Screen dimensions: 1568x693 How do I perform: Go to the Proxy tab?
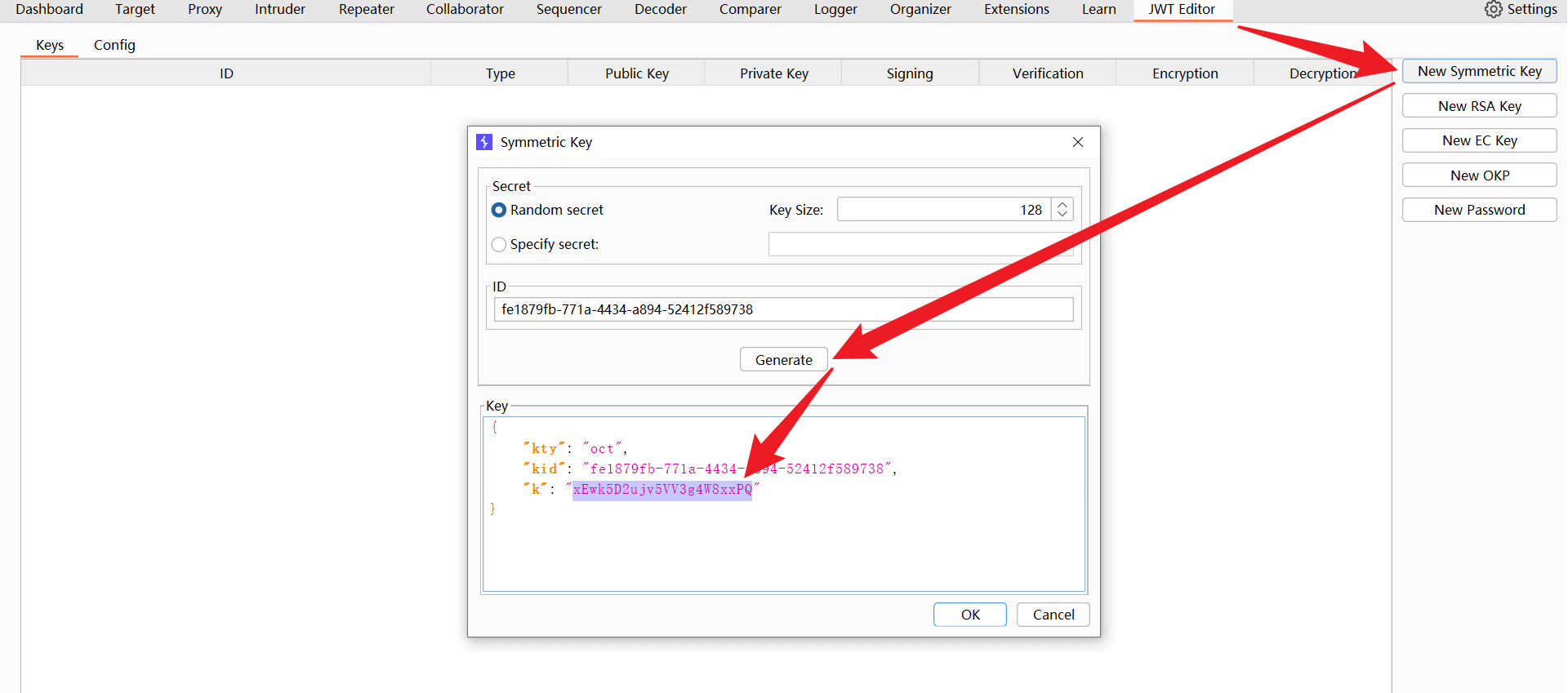pos(205,9)
